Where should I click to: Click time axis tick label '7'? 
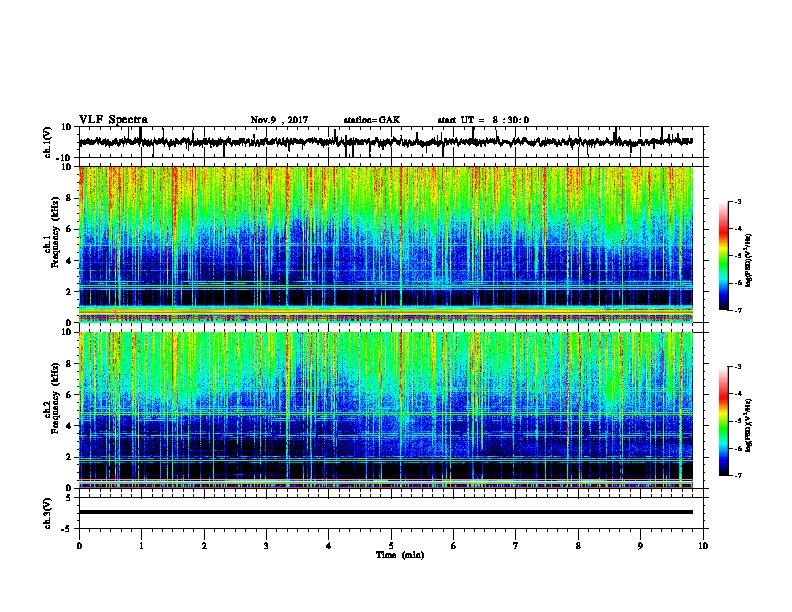pyautogui.click(x=516, y=546)
